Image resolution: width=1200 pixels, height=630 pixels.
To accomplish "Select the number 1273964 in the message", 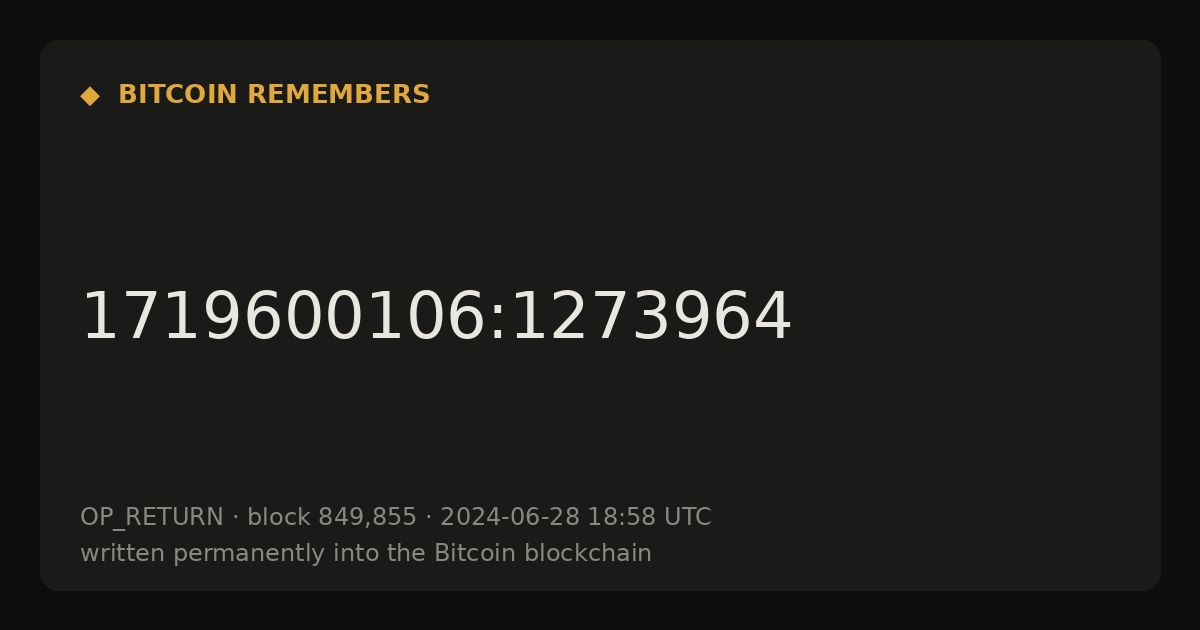I will [x=650, y=318].
